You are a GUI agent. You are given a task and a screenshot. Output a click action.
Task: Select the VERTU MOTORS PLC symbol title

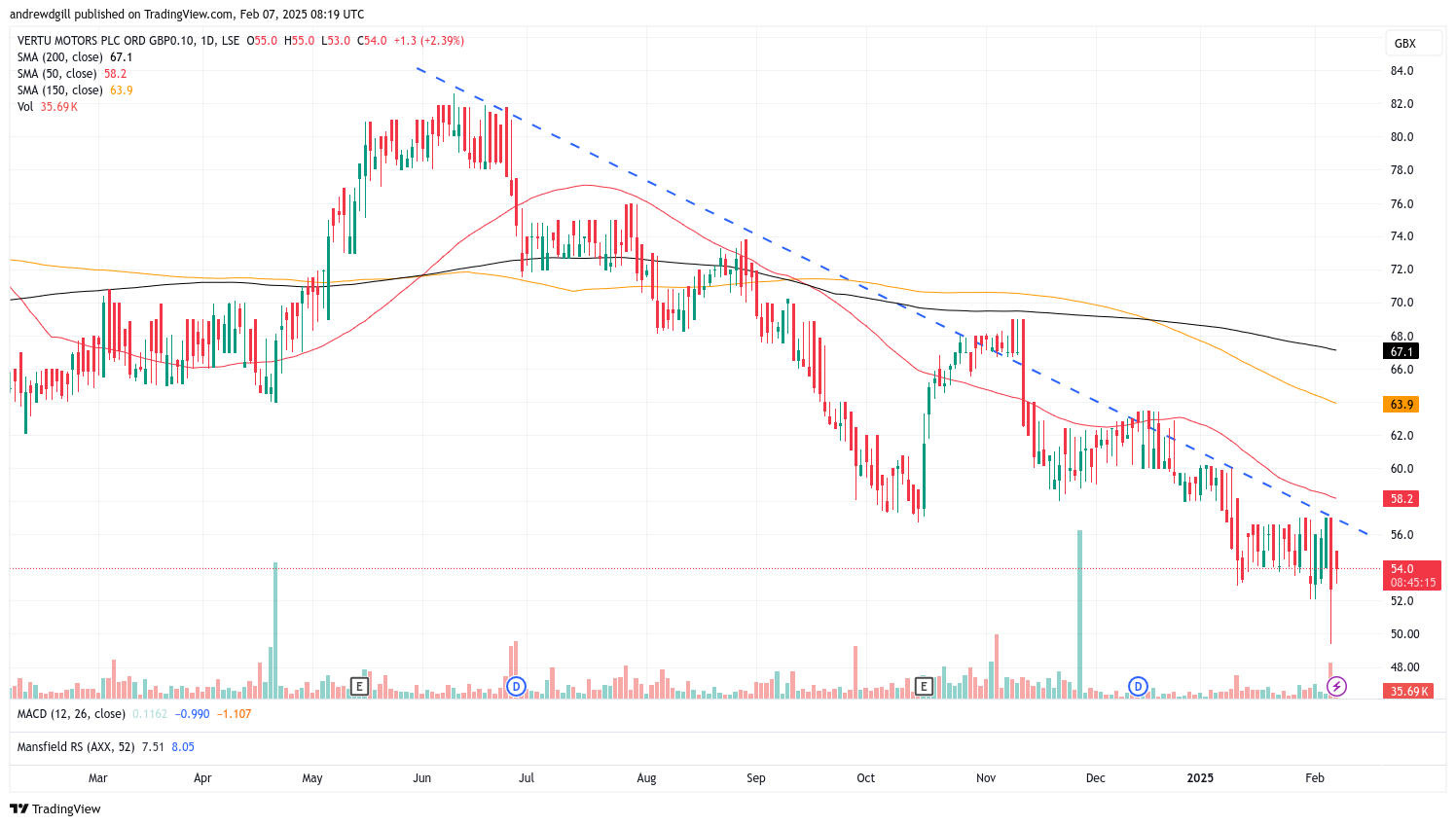(128, 41)
